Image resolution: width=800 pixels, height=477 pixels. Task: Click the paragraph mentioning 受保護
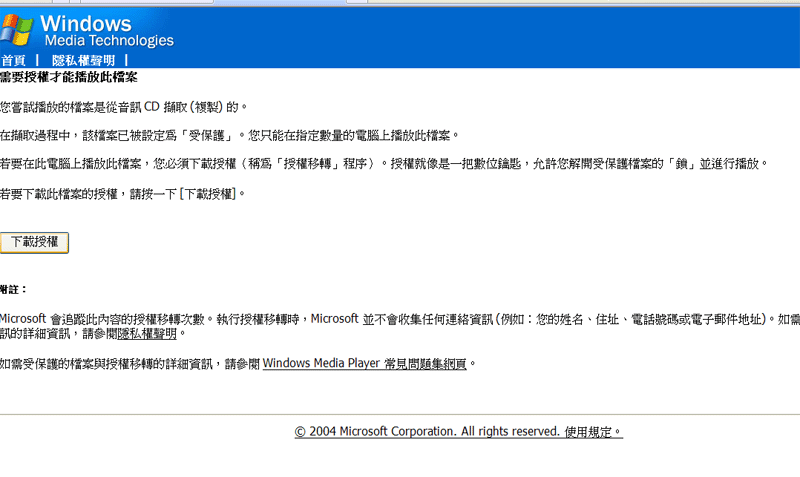pyautogui.click(x=229, y=136)
